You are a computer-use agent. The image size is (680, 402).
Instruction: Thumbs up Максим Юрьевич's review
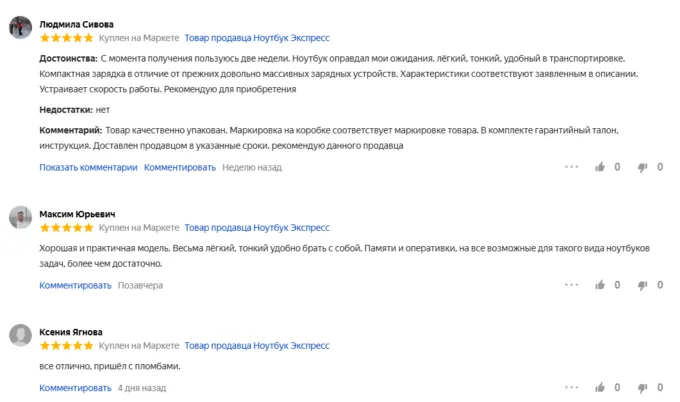(600, 286)
